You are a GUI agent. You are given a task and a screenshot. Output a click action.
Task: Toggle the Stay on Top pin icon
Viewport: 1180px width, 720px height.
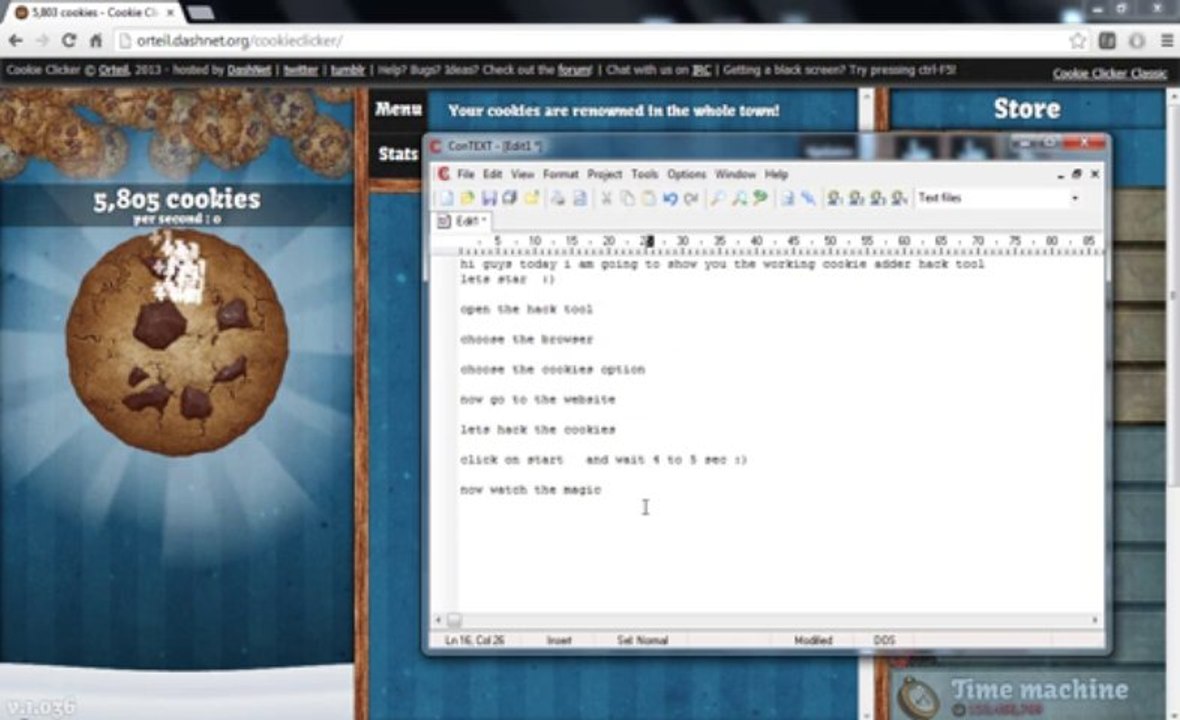(808, 198)
